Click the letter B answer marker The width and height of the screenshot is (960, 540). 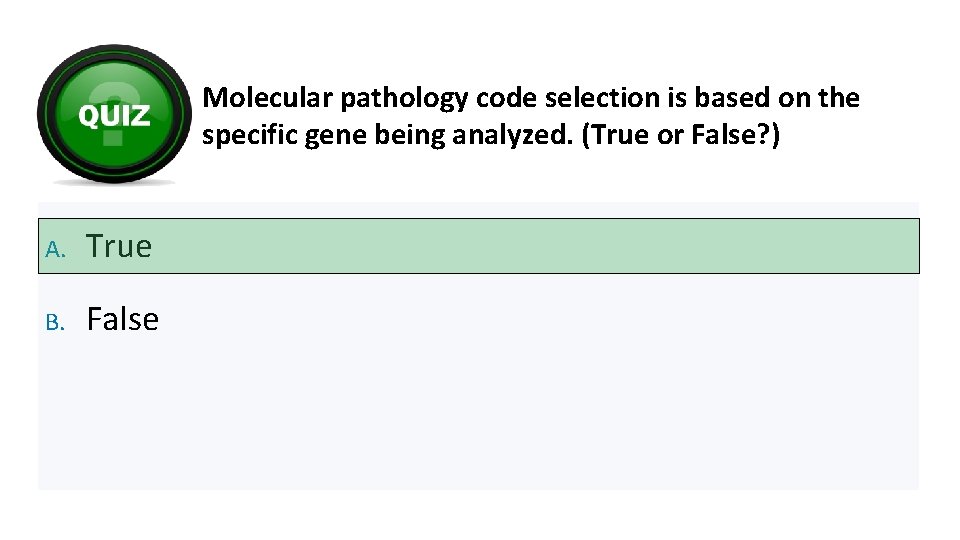point(55,322)
